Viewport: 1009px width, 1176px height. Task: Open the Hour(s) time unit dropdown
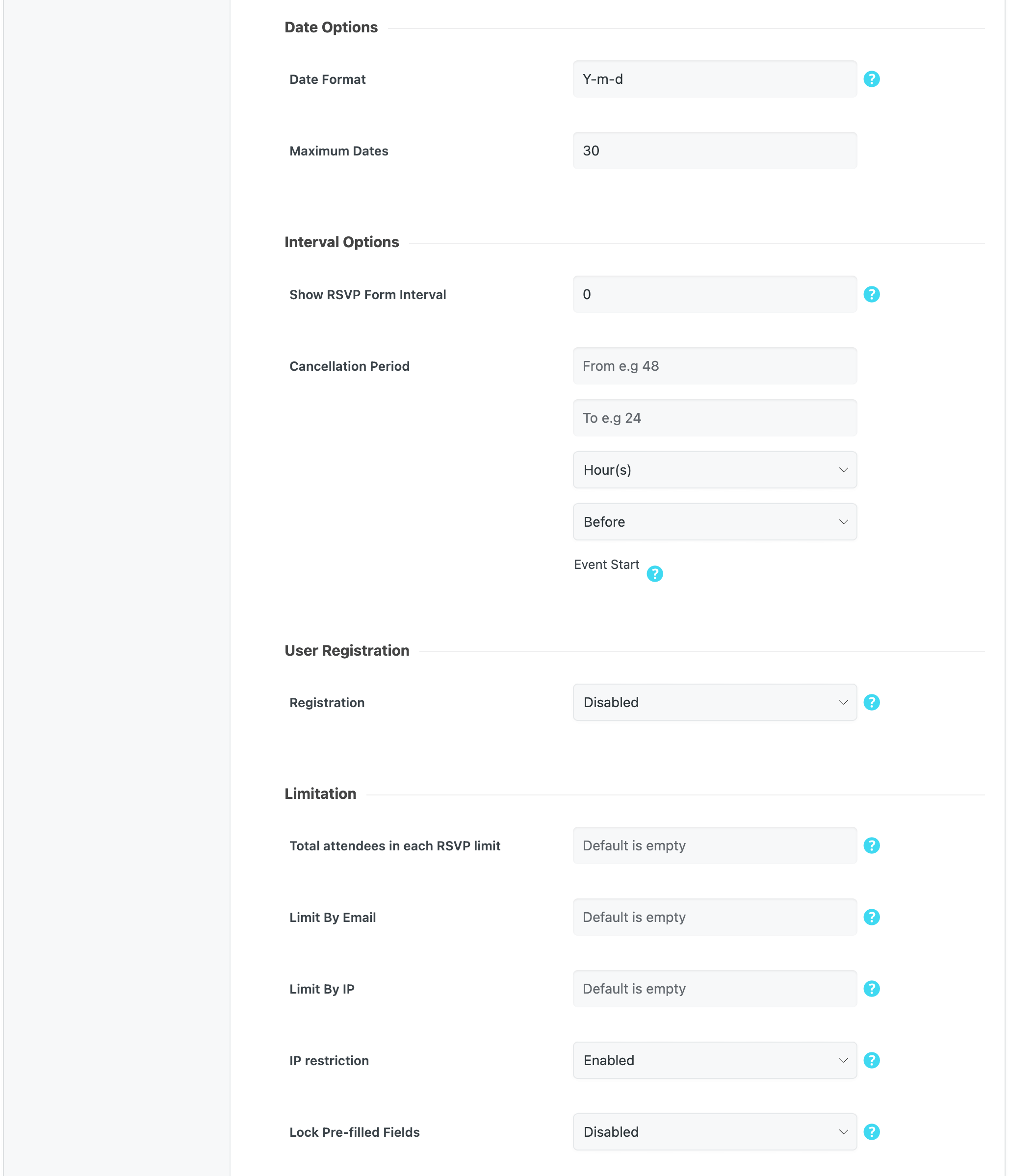(714, 470)
